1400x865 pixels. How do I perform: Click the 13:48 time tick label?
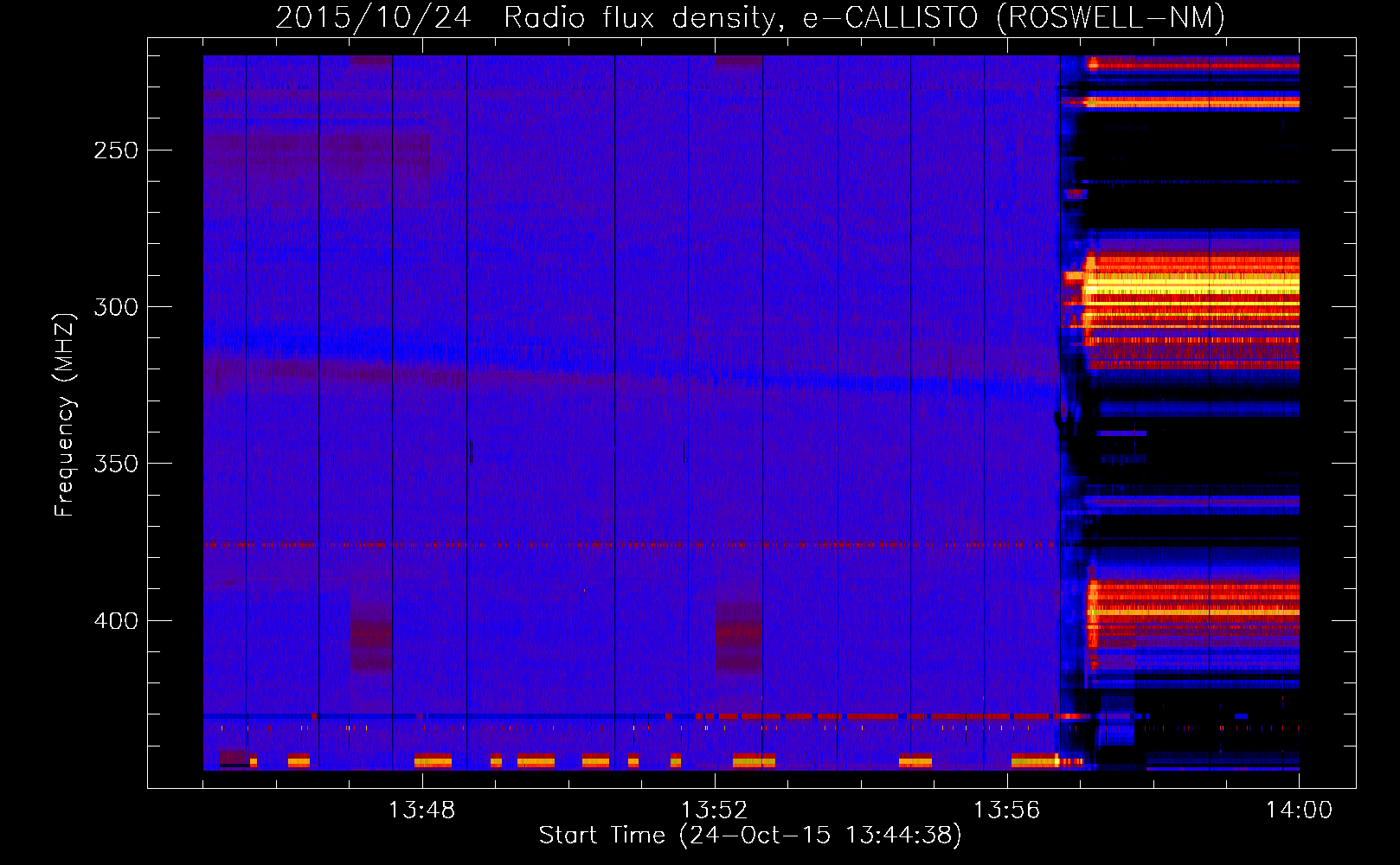point(421,811)
